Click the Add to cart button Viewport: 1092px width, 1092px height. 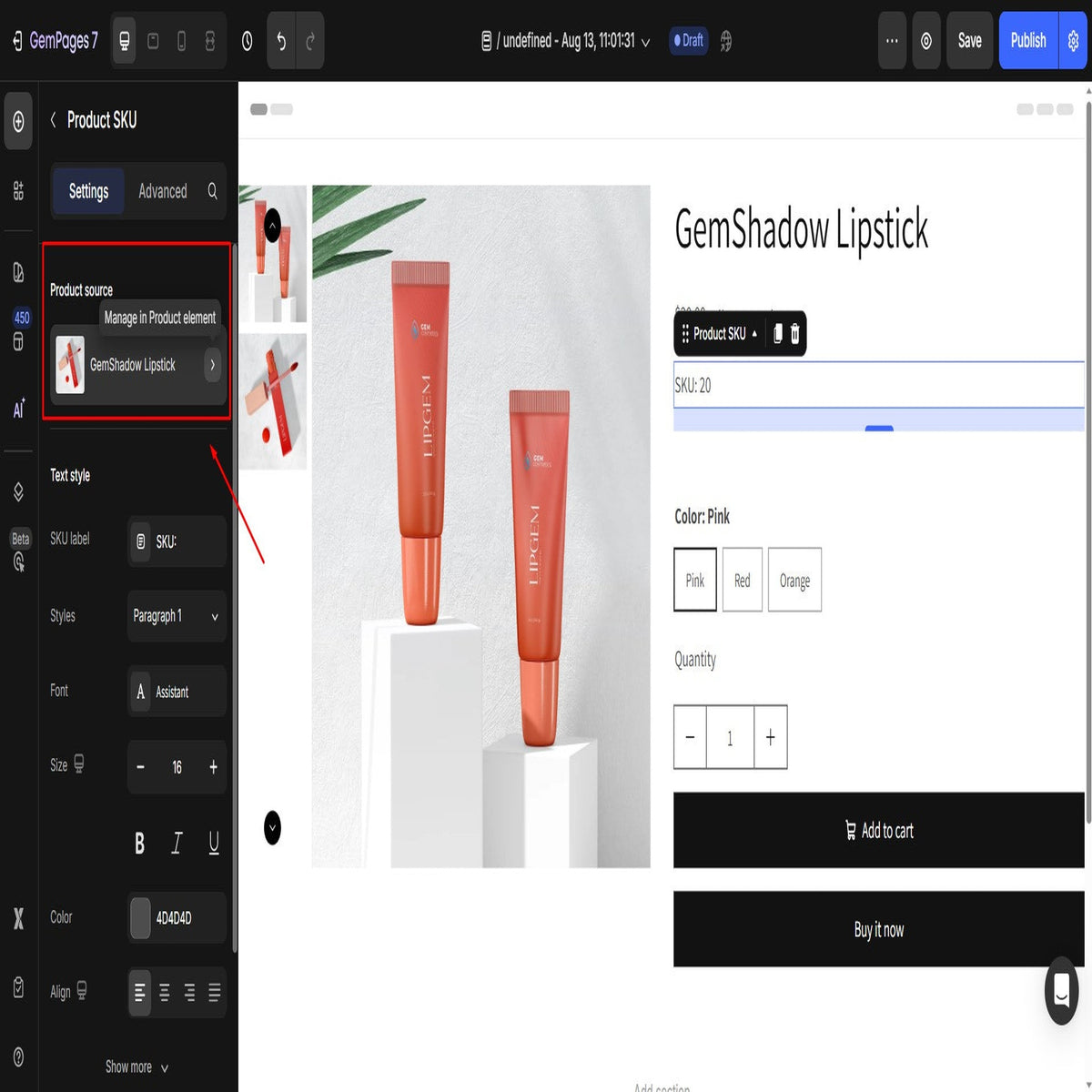(879, 830)
